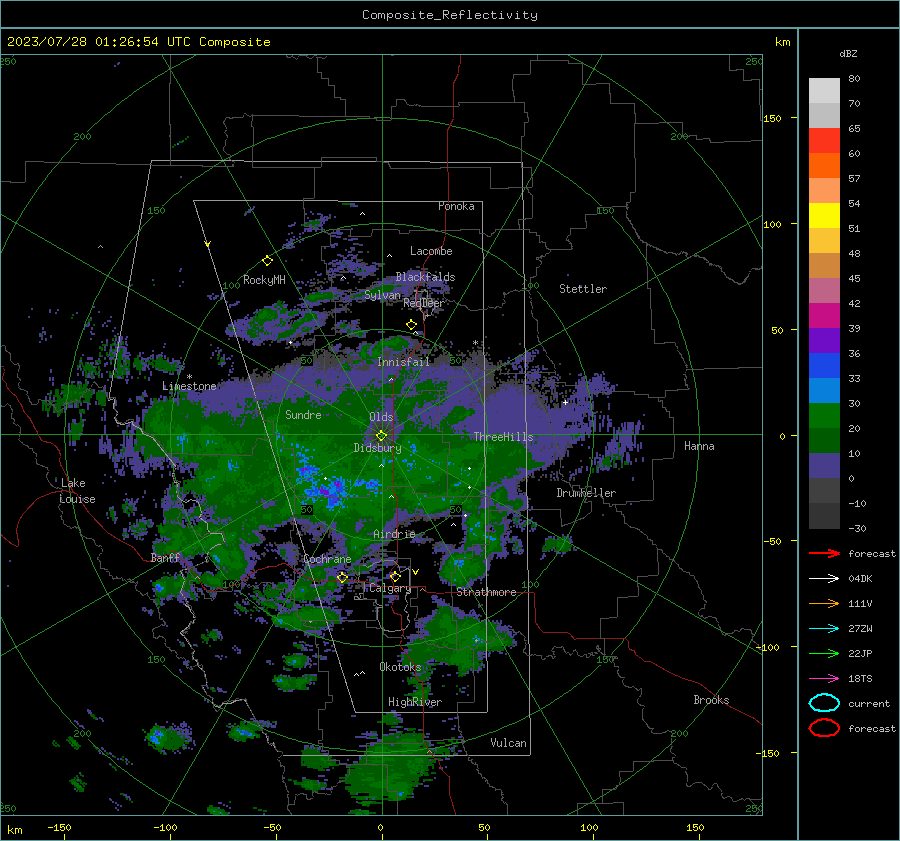
Task: Click the 18TS legend text
Action: (860, 679)
